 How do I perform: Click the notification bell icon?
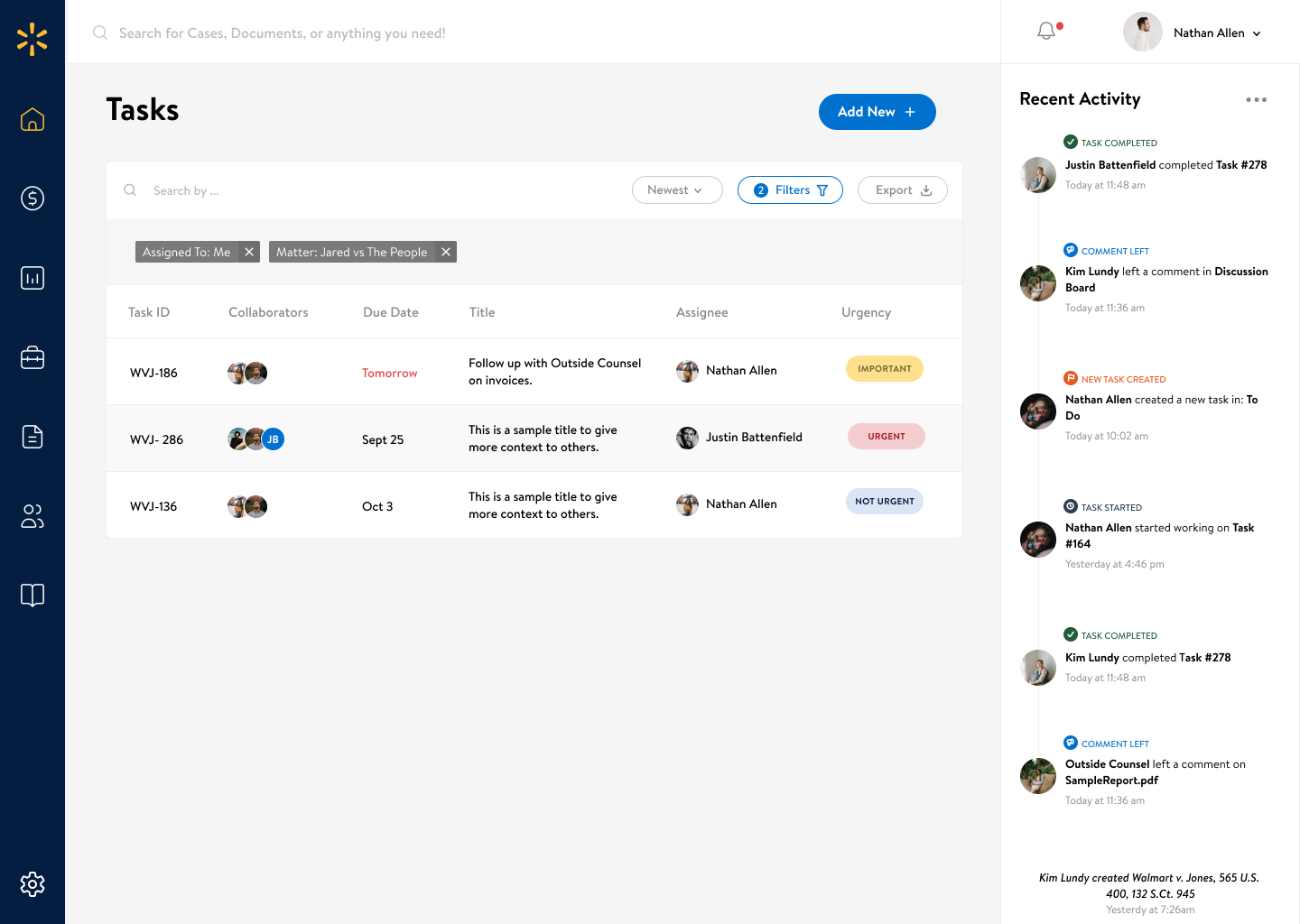click(x=1046, y=32)
